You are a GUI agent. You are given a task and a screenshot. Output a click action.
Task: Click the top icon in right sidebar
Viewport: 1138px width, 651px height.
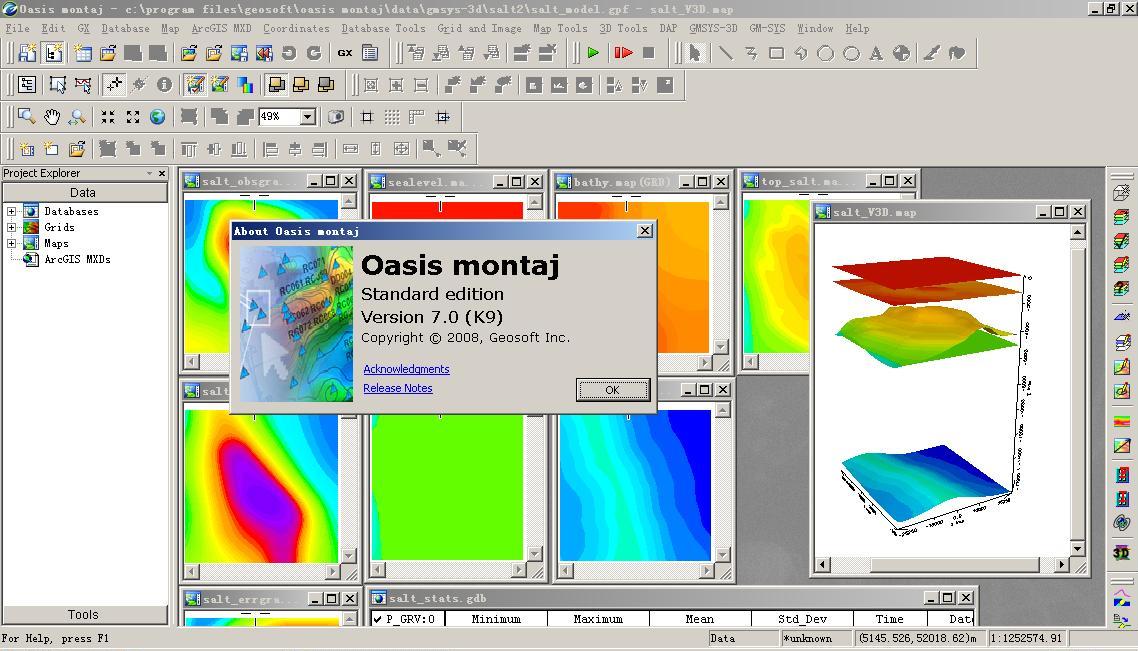point(1121,192)
